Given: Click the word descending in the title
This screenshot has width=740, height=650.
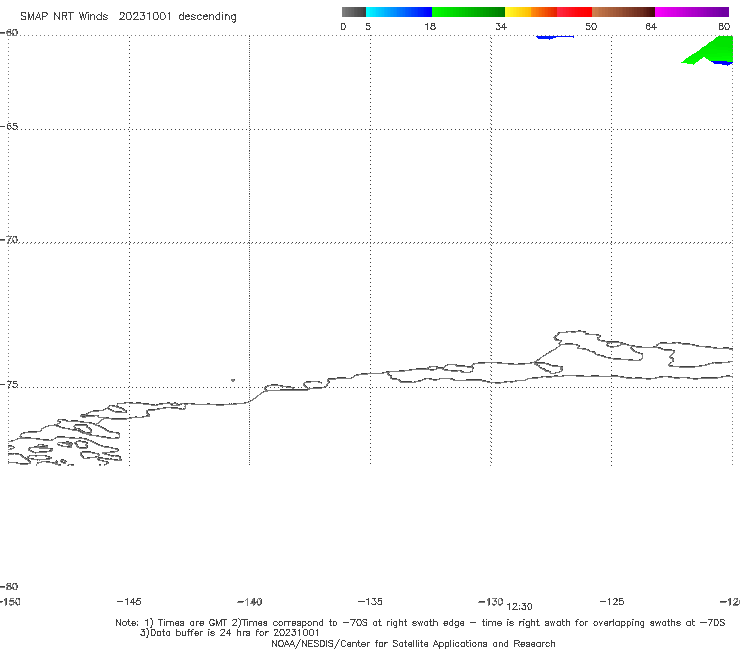Looking at the screenshot, I should (207, 17).
